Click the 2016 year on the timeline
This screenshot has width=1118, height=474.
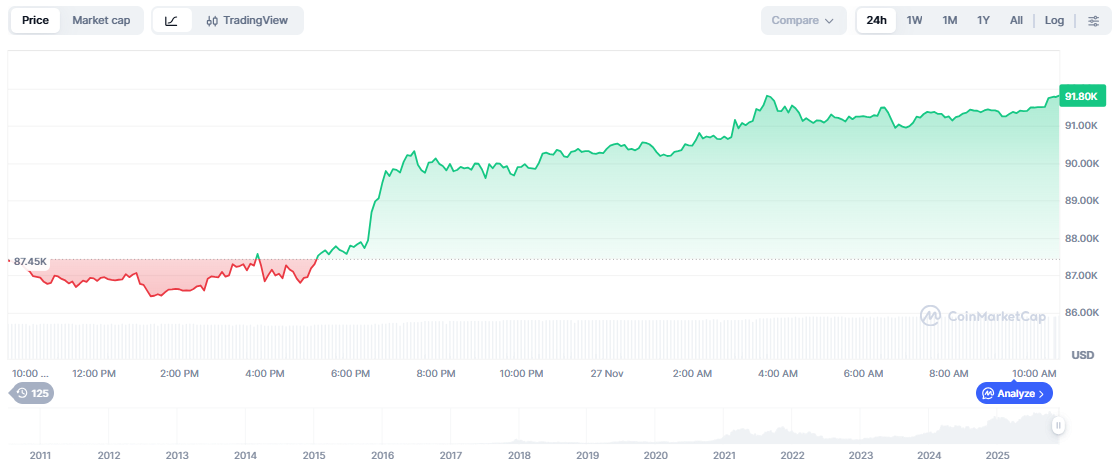[x=382, y=455]
